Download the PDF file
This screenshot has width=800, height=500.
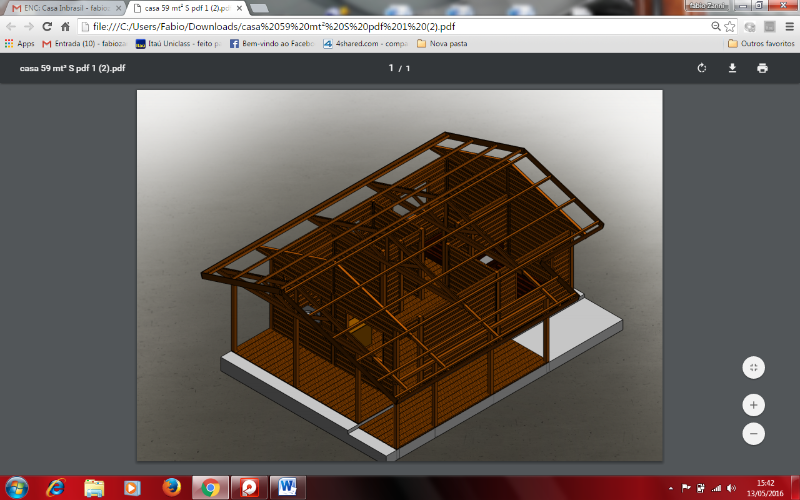coord(732,68)
